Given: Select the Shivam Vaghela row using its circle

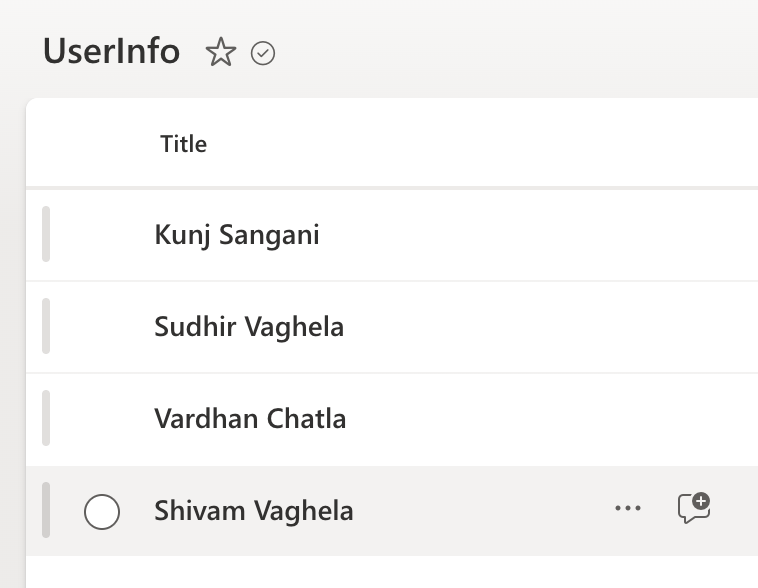Looking at the screenshot, I should click(102, 512).
